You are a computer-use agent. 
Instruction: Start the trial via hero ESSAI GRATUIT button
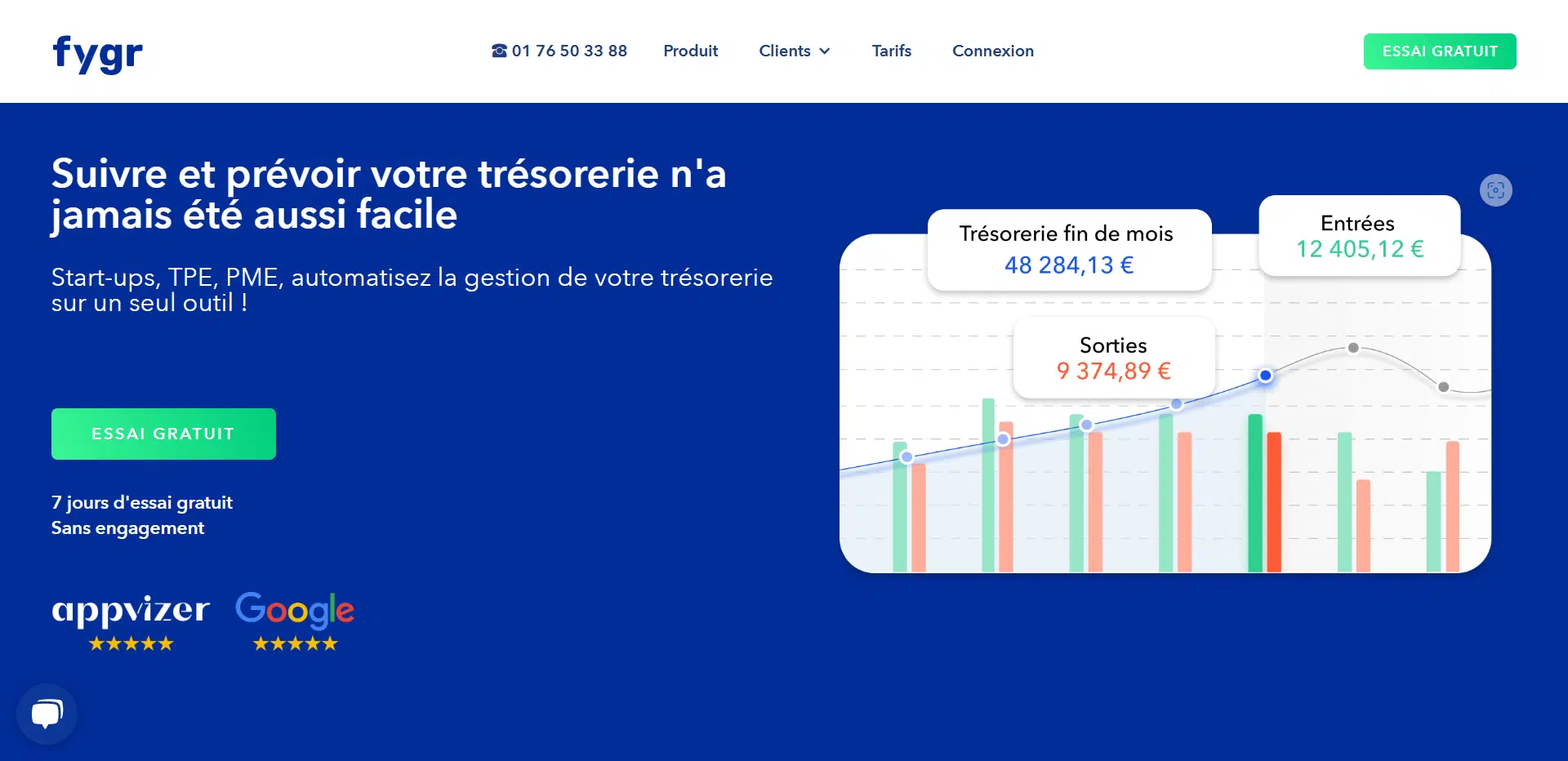tap(163, 434)
